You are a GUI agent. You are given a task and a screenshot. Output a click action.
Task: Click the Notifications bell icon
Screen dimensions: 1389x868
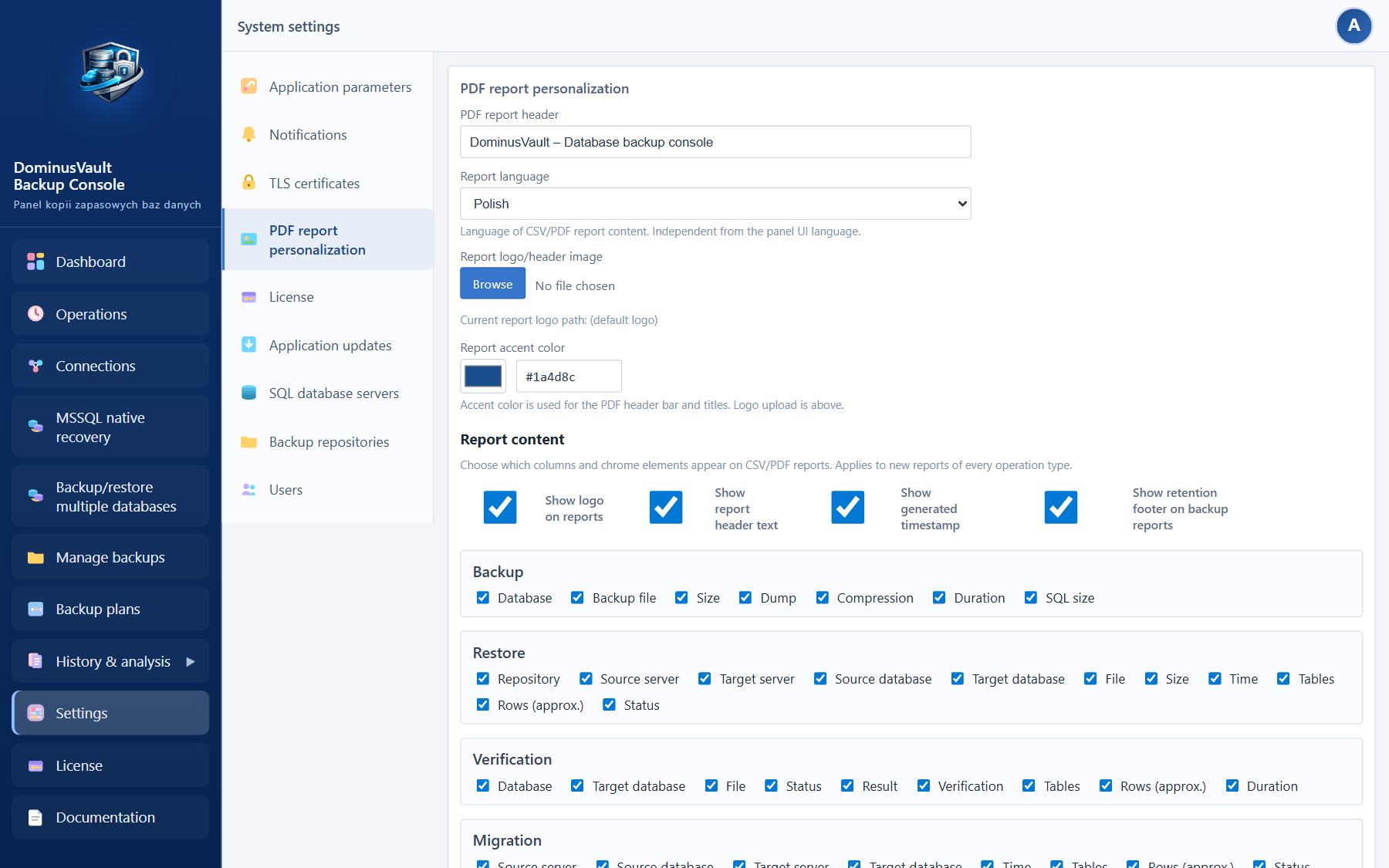(x=248, y=134)
